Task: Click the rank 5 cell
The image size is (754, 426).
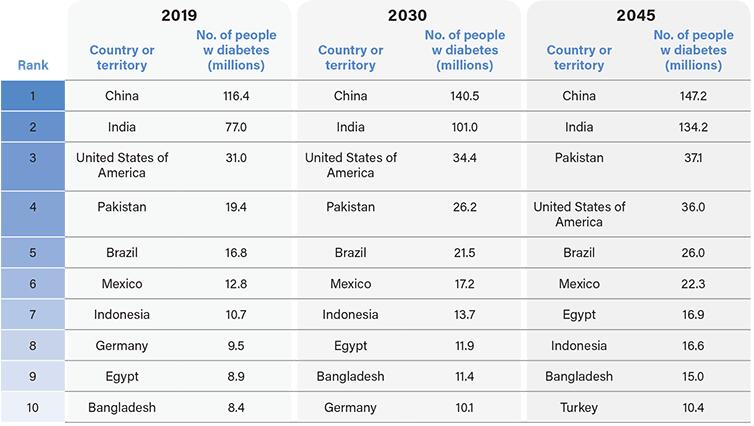Action: pyautogui.click(x=33, y=252)
